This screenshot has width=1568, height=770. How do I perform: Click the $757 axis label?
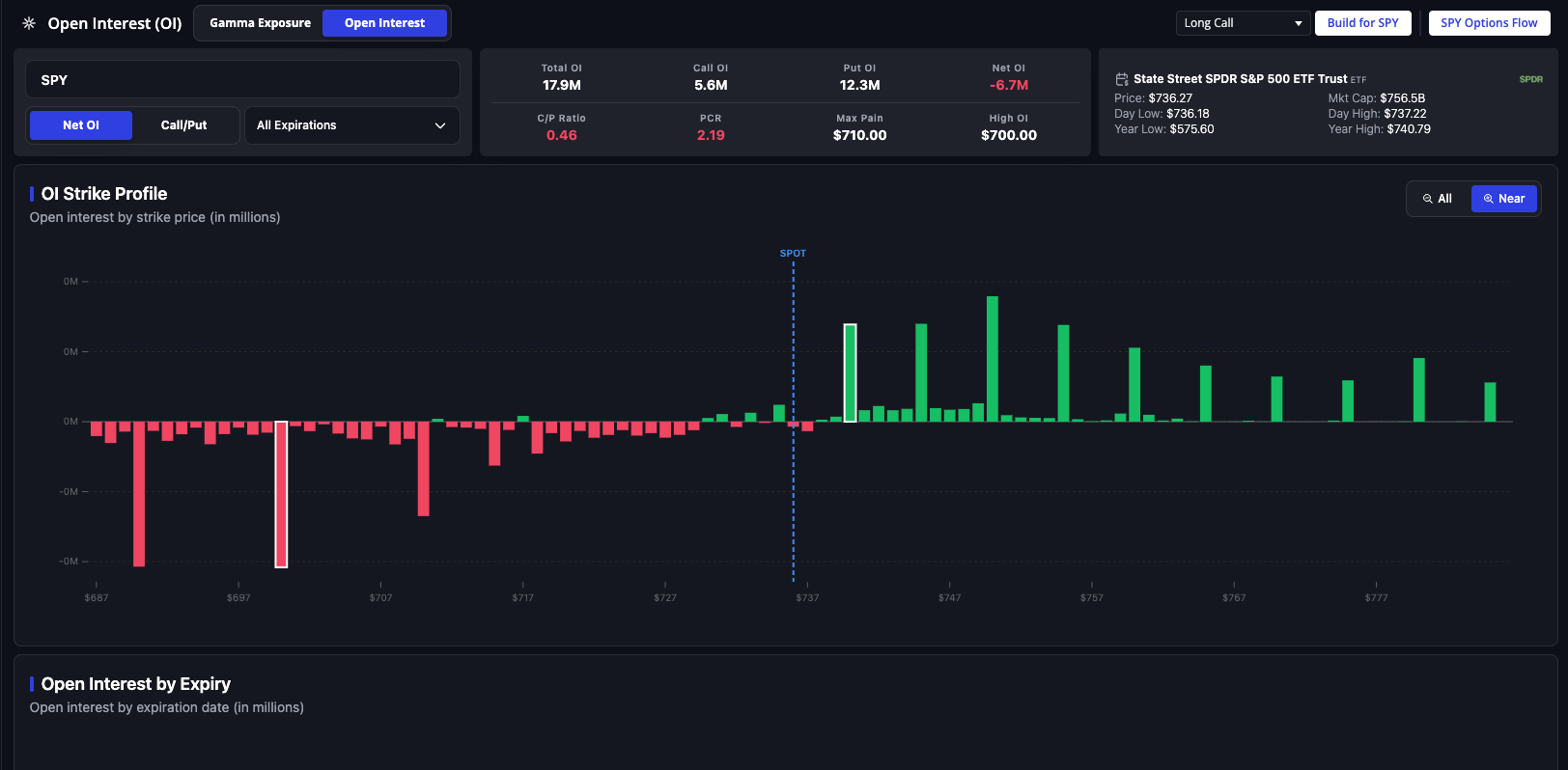pyautogui.click(x=1092, y=598)
